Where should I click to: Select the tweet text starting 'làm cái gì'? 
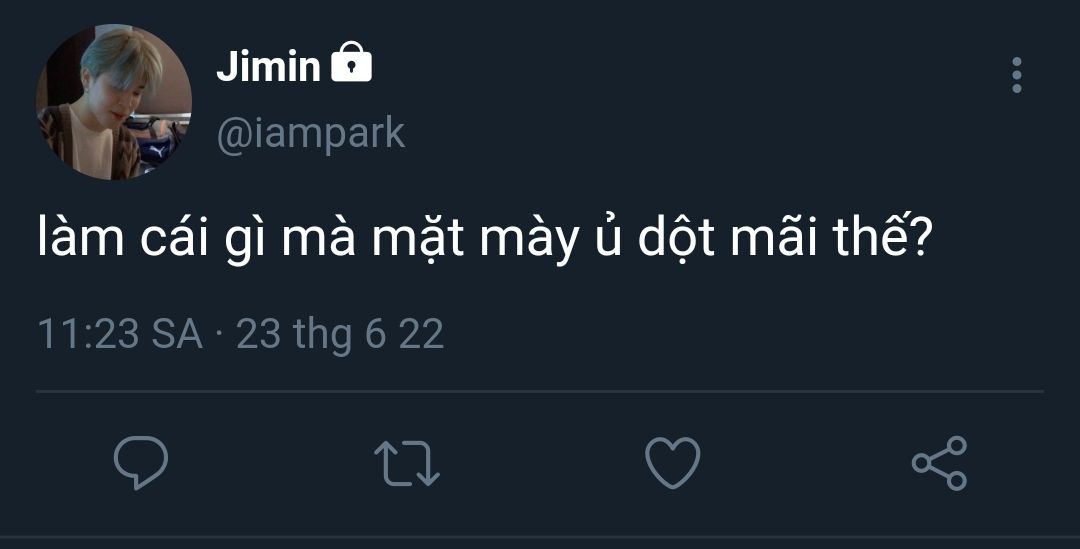coord(485,238)
